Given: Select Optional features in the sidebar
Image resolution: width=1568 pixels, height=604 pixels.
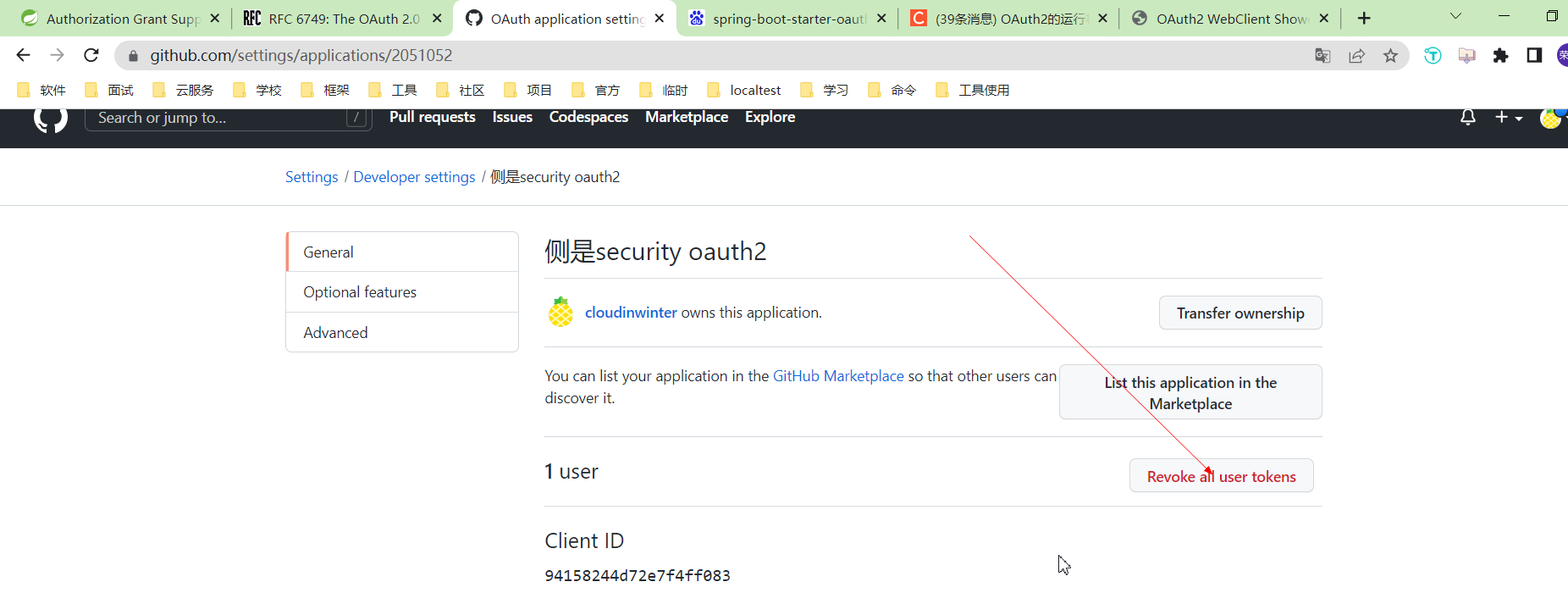Looking at the screenshot, I should [x=402, y=292].
